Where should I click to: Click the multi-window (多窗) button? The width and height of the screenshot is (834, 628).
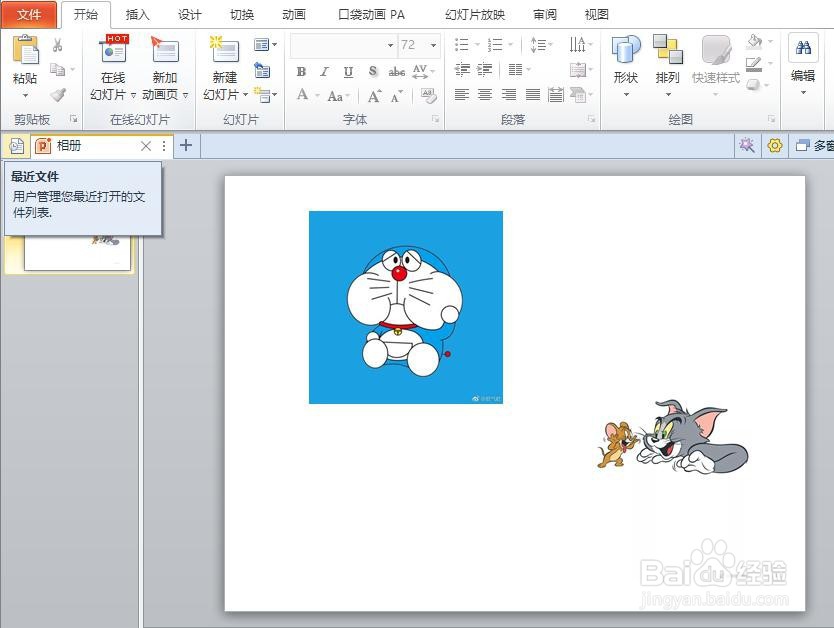tap(814, 145)
